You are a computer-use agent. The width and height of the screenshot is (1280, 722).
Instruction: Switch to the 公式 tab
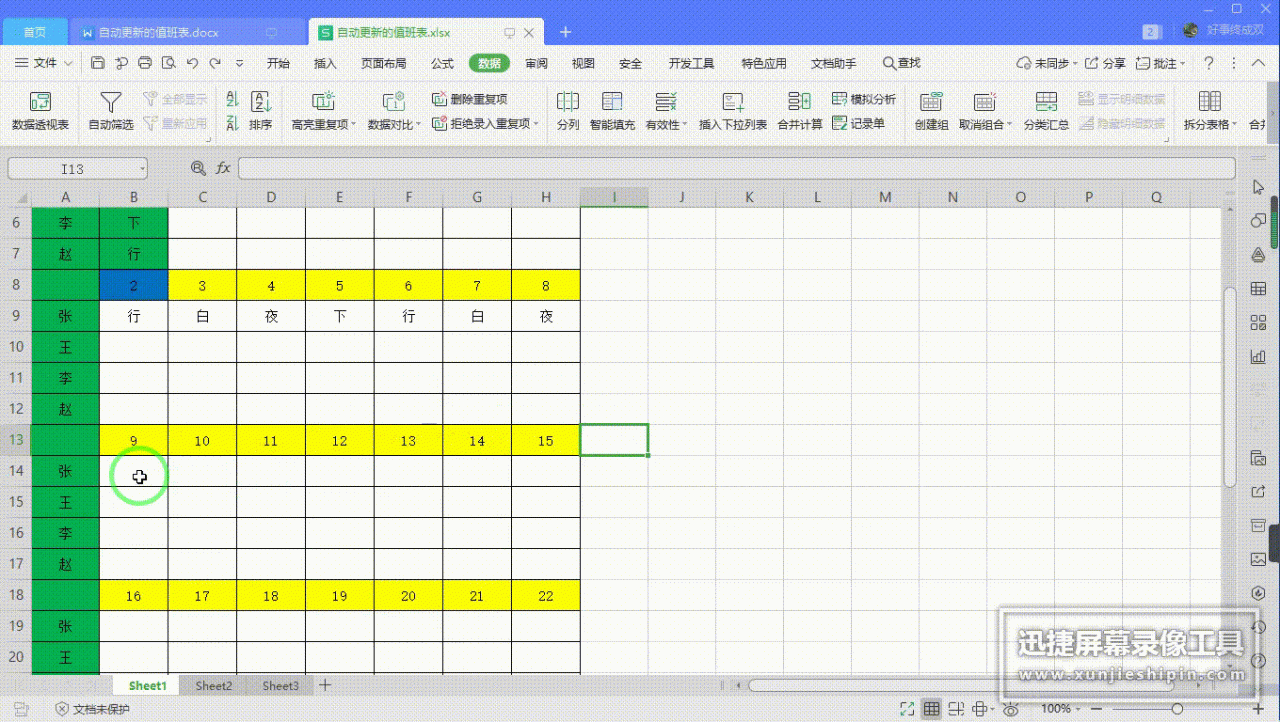(x=442, y=63)
